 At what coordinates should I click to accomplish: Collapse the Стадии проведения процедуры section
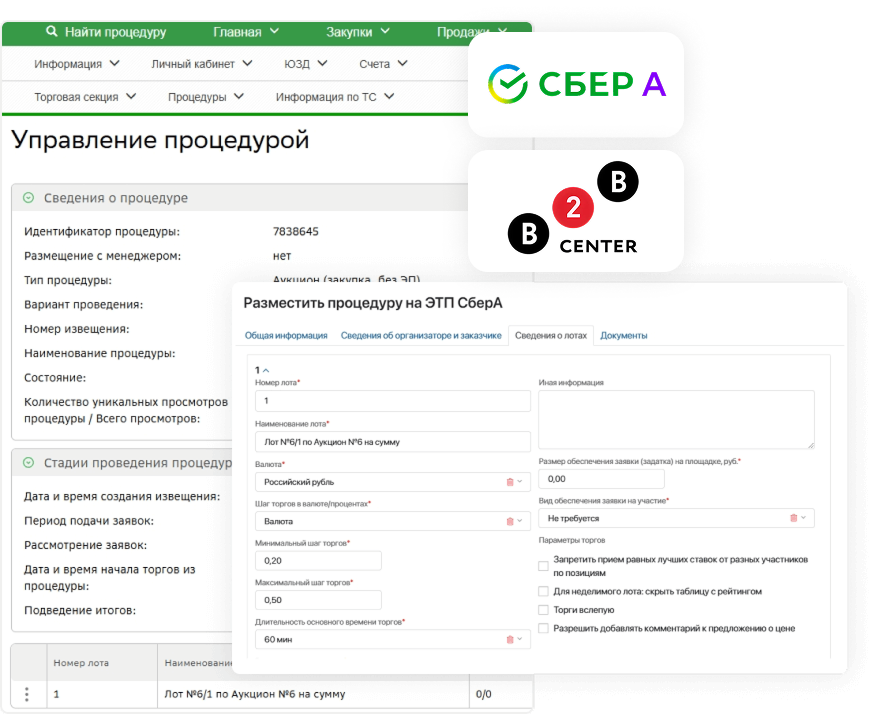coord(29,463)
